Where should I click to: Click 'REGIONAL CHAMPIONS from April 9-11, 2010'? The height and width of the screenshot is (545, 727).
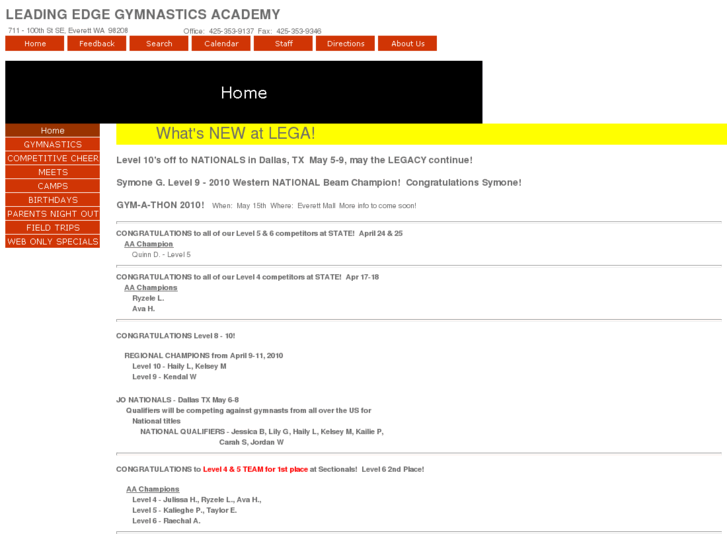click(x=204, y=356)
